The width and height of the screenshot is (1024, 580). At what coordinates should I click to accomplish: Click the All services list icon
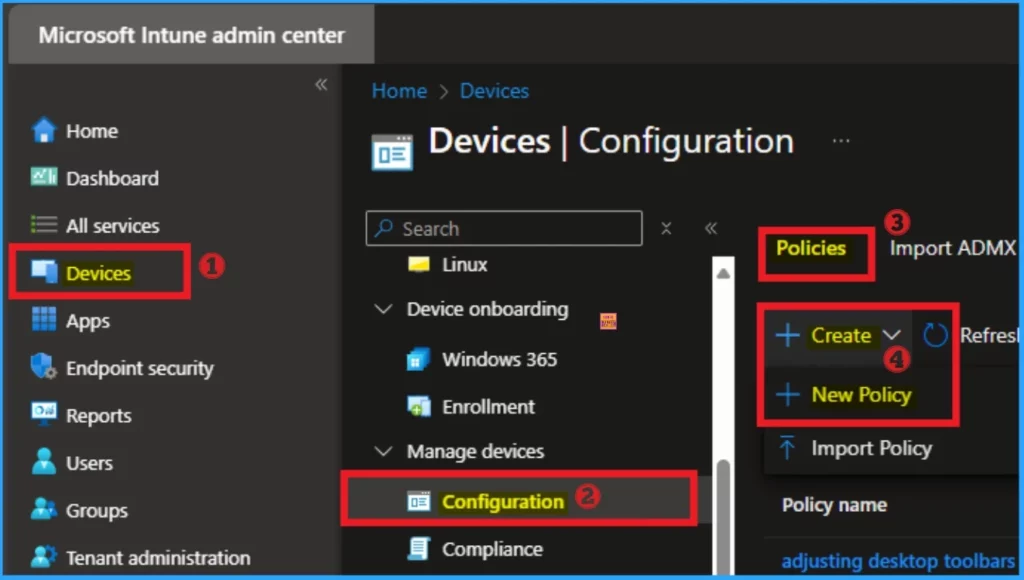44,225
